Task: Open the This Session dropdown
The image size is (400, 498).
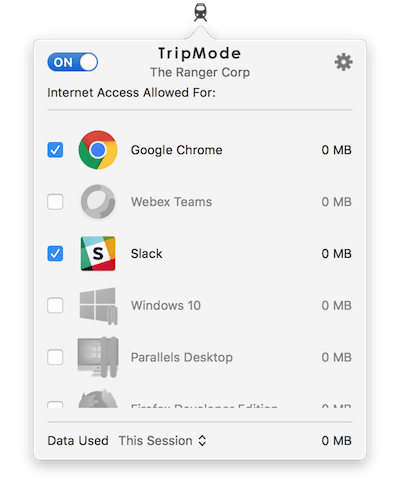Action: pos(162,441)
